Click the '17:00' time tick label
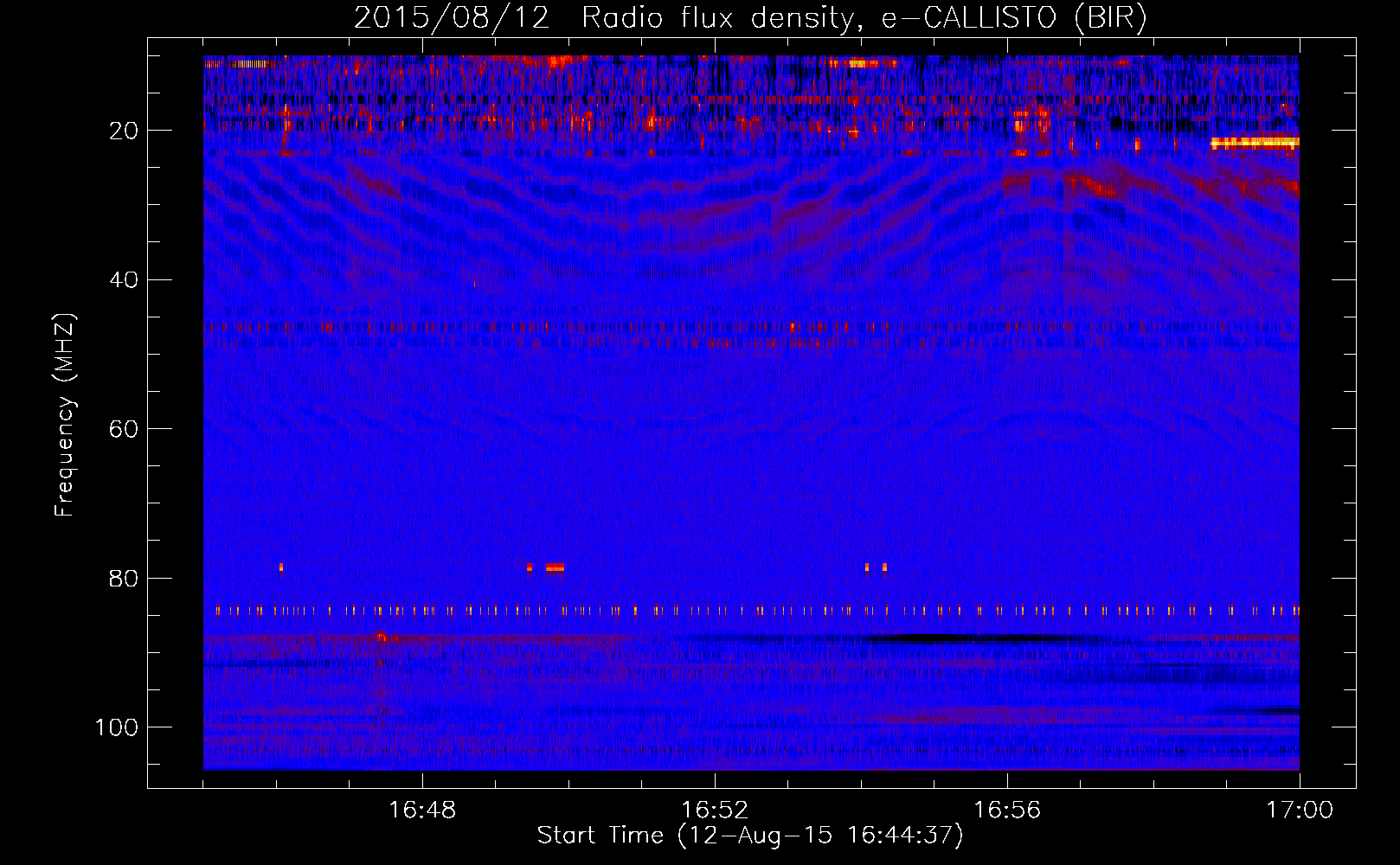This screenshot has width=1400, height=865. pos(1300,811)
